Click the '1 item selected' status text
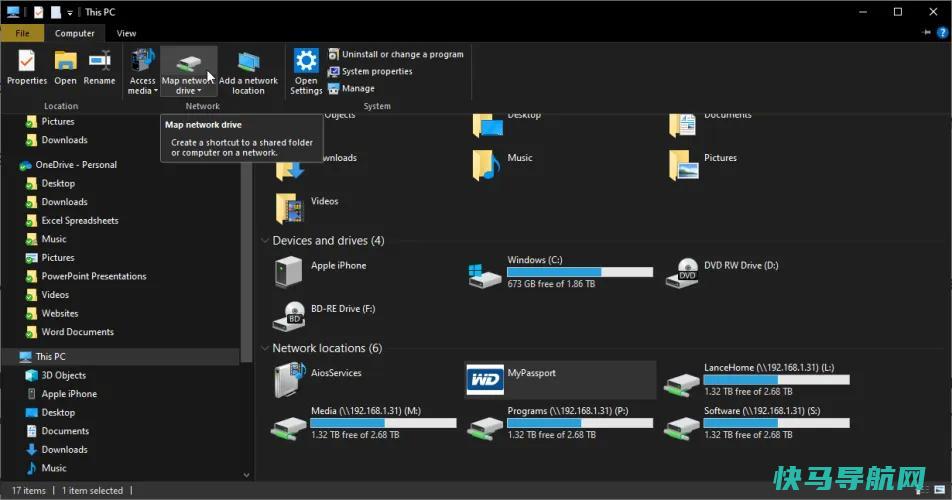This screenshot has width=952, height=500. (92, 490)
